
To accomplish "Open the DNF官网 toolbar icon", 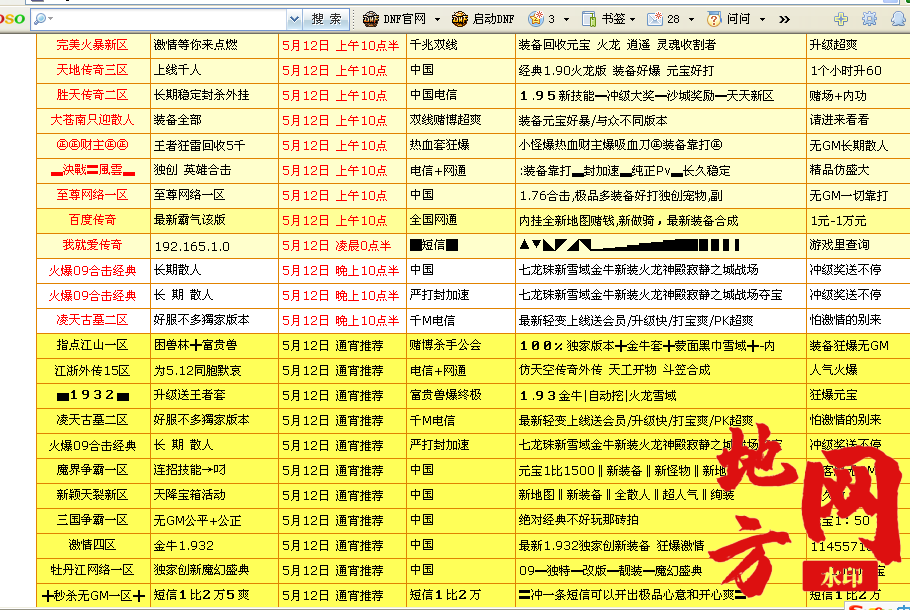I will 371,19.
